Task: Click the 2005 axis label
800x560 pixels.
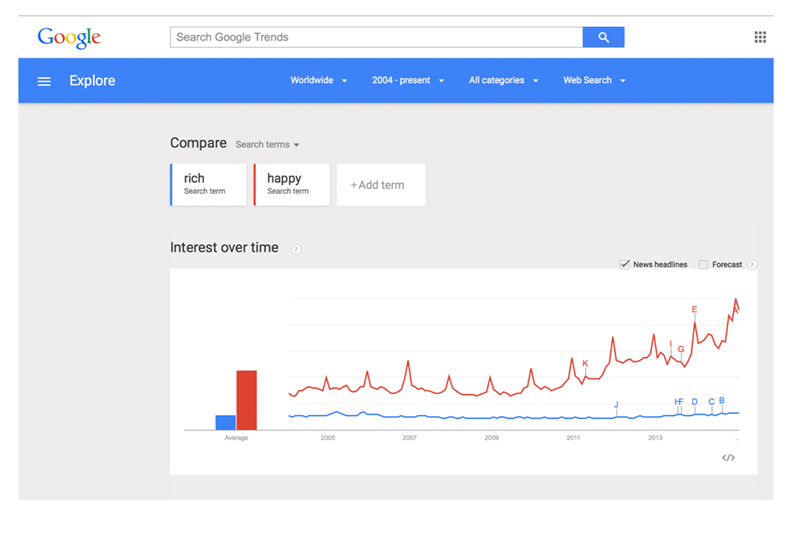Action: (328, 438)
